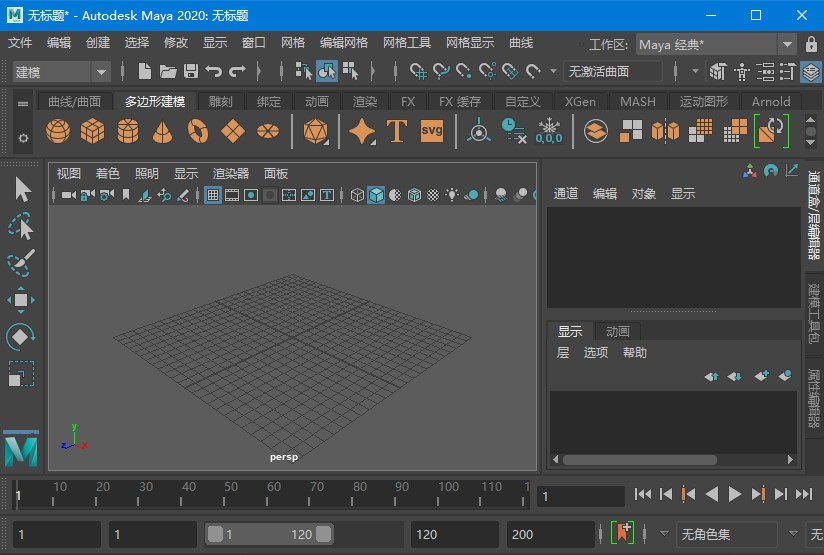Expand snap options arrow next to 无激活曲面
Image resolution: width=824 pixels, height=555 pixels.
553,71
